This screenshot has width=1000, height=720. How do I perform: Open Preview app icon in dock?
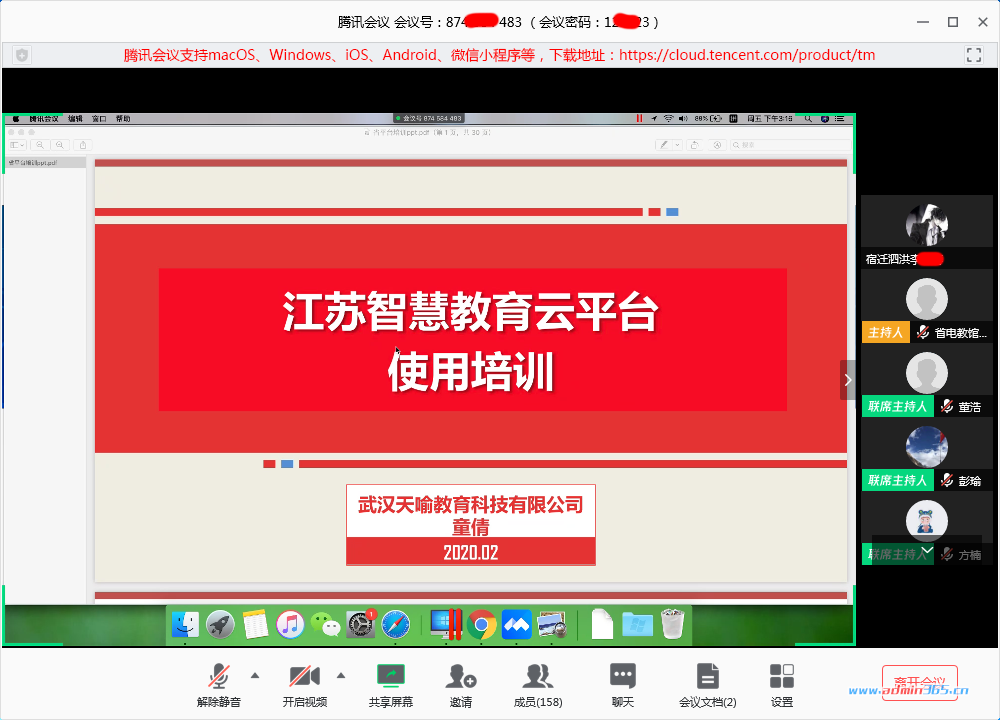coord(552,624)
